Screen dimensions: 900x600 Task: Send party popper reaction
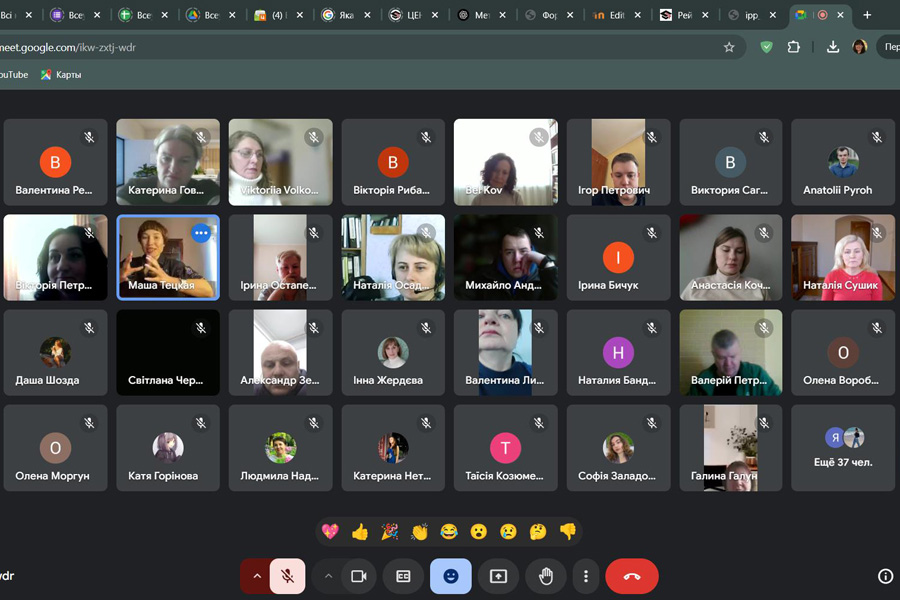(x=390, y=532)
